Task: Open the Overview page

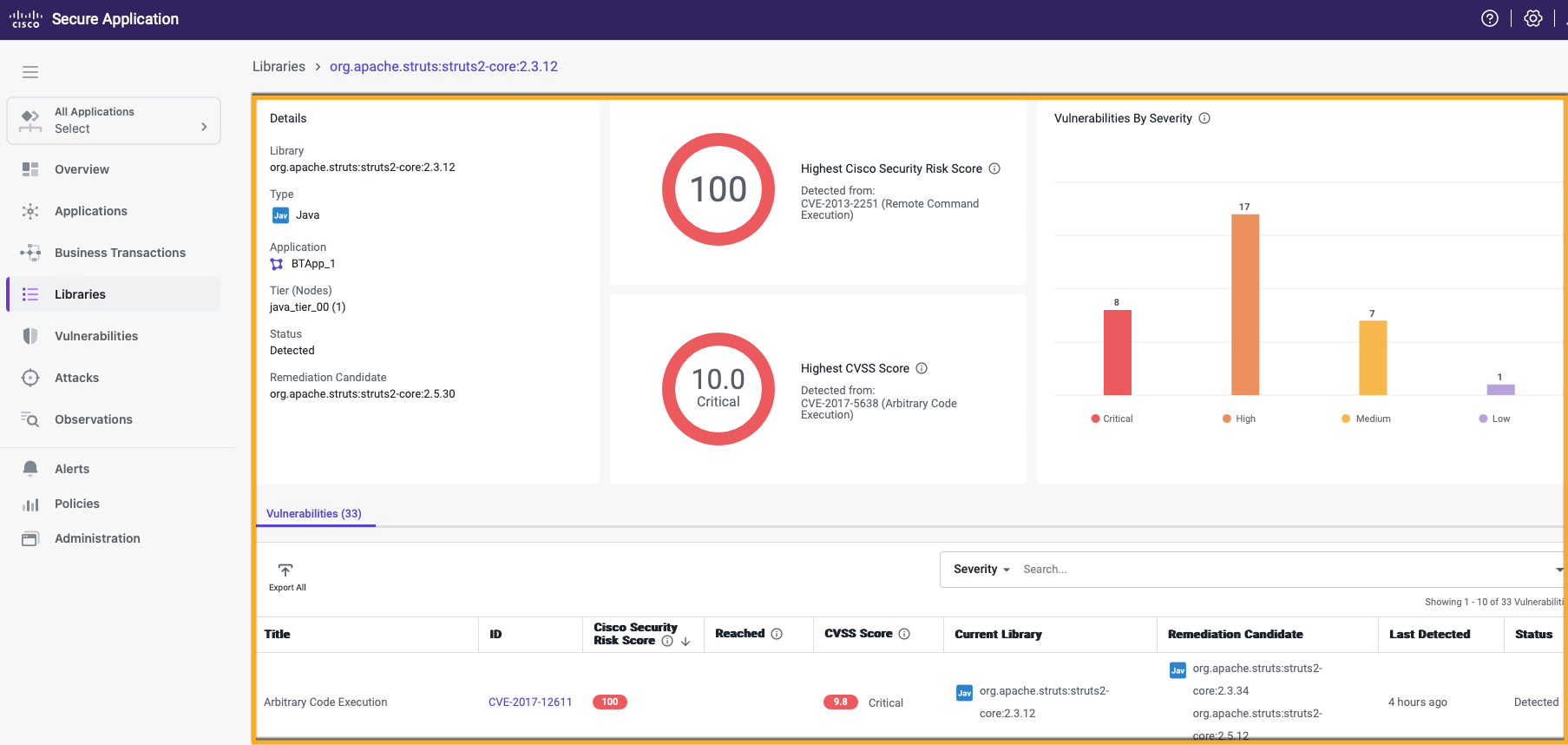Action: 82,169
